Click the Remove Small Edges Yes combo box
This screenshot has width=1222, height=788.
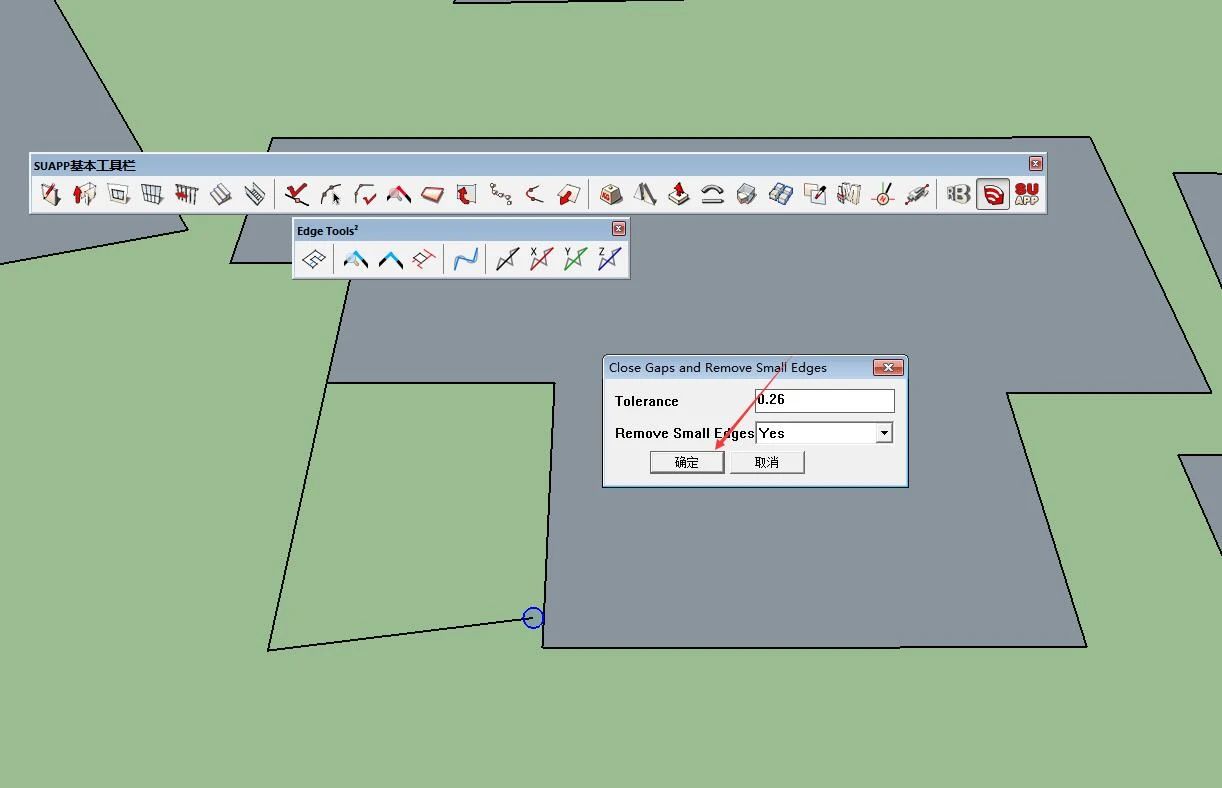[824, 433]
